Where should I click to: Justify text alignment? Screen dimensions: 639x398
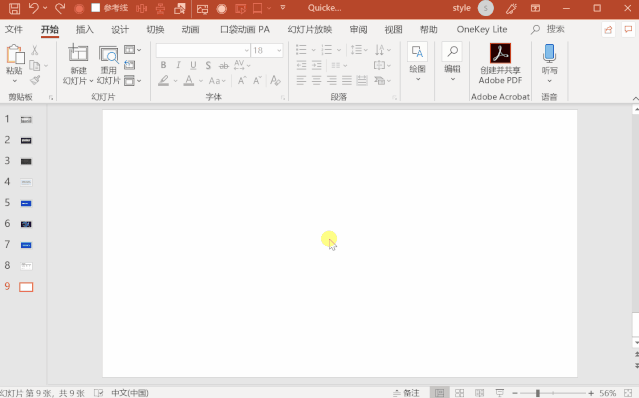pyautogui.click(x=347, y=80)
